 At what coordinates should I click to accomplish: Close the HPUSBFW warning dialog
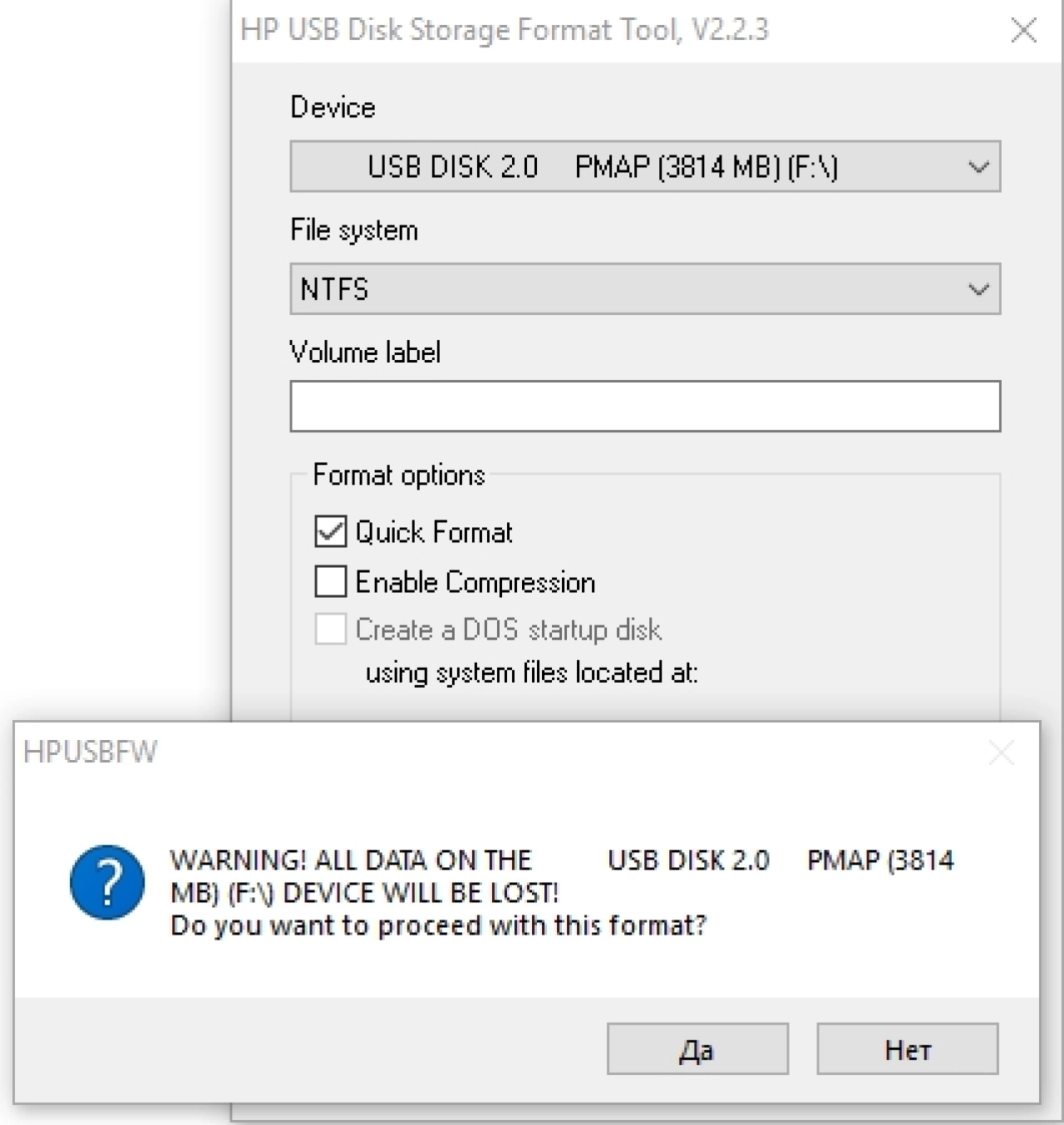(1002, 752)
